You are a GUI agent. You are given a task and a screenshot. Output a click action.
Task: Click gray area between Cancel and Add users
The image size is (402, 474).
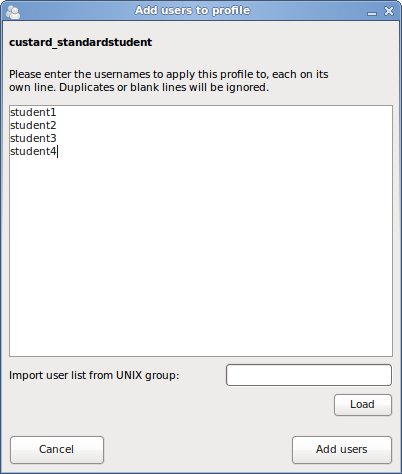click(x=198, y=450)
